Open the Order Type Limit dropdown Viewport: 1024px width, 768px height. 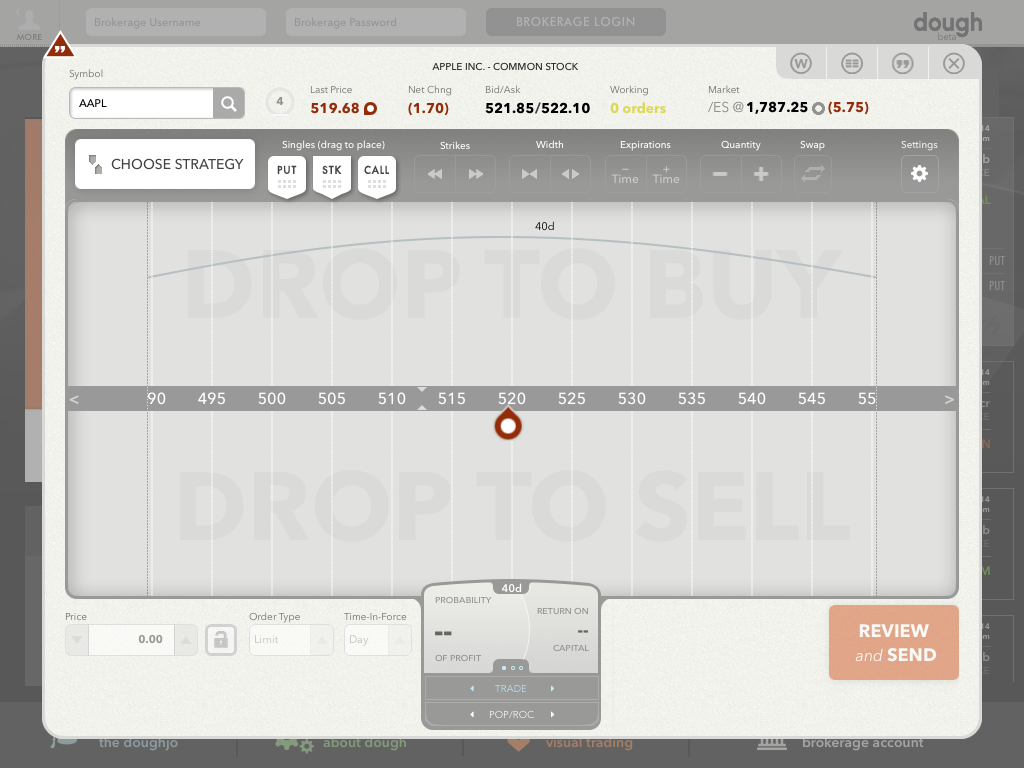(291, 639)
